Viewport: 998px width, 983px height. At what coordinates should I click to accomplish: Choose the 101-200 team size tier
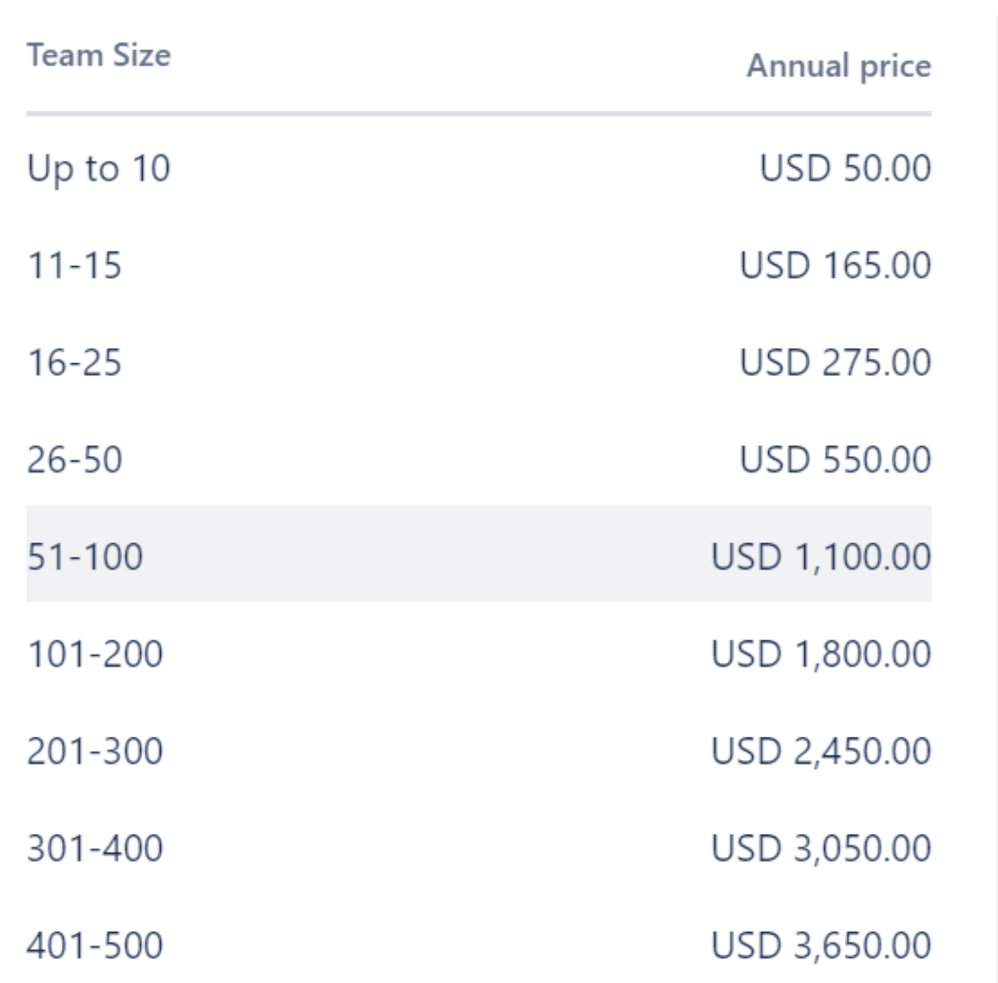click(95, 653)
